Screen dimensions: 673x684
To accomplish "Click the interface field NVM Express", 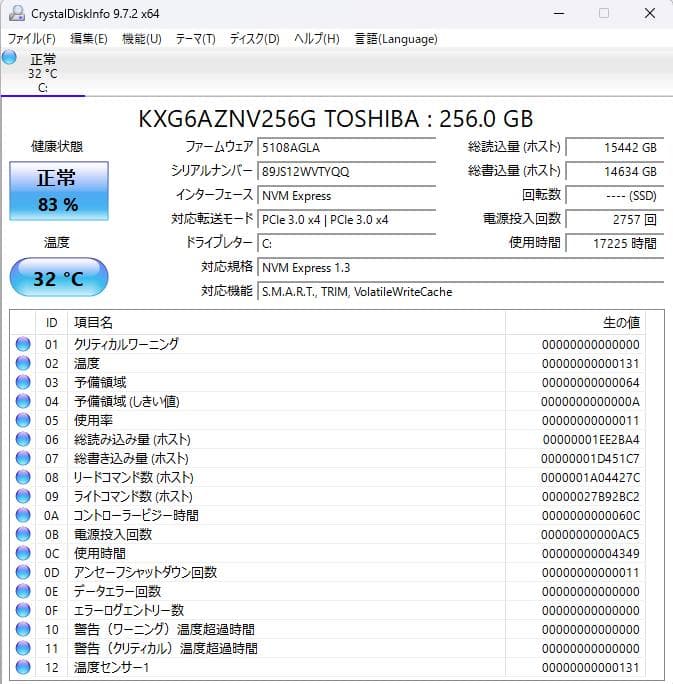I will 347,195.
